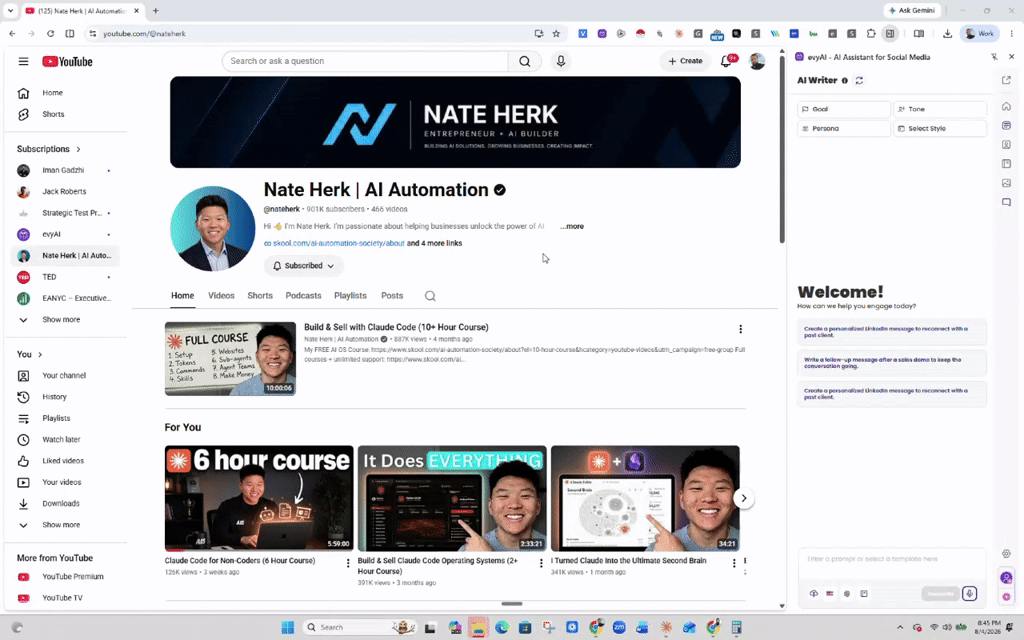Play the 6 hour course video thumbnail
1024x640 pixels.
coord(259,498)
